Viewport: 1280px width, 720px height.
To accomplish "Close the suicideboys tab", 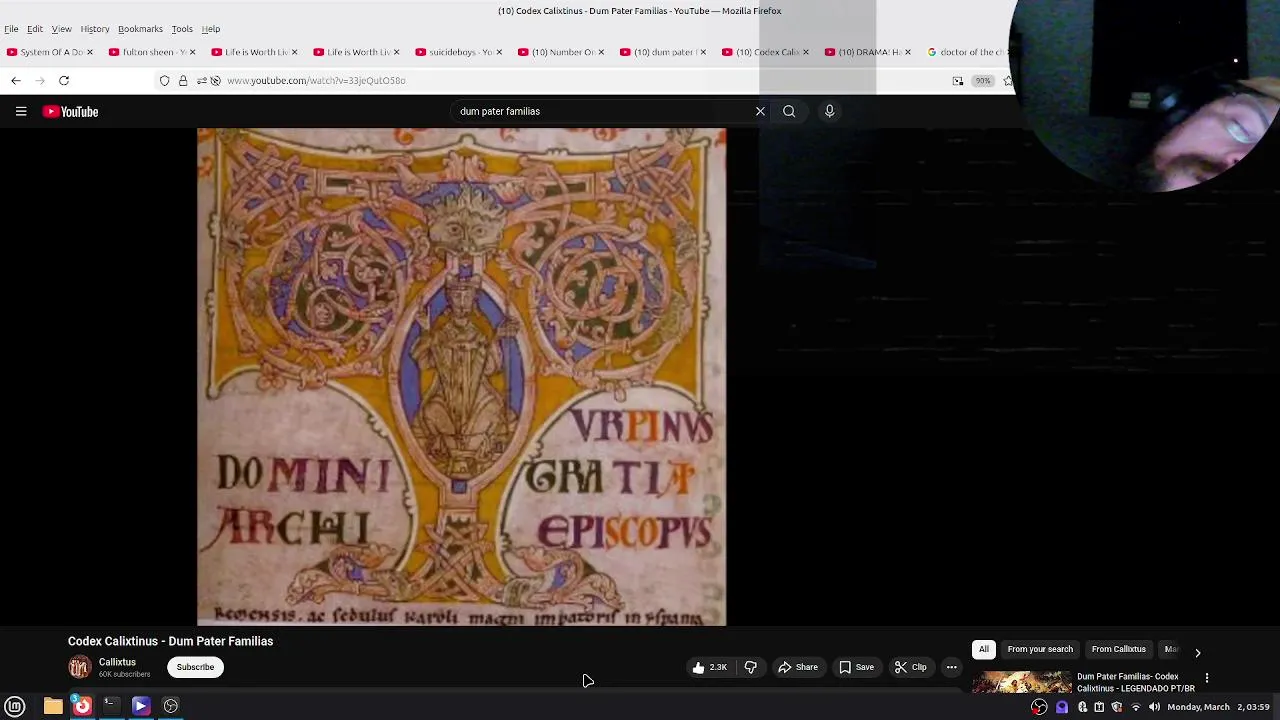I will point(498,52).
